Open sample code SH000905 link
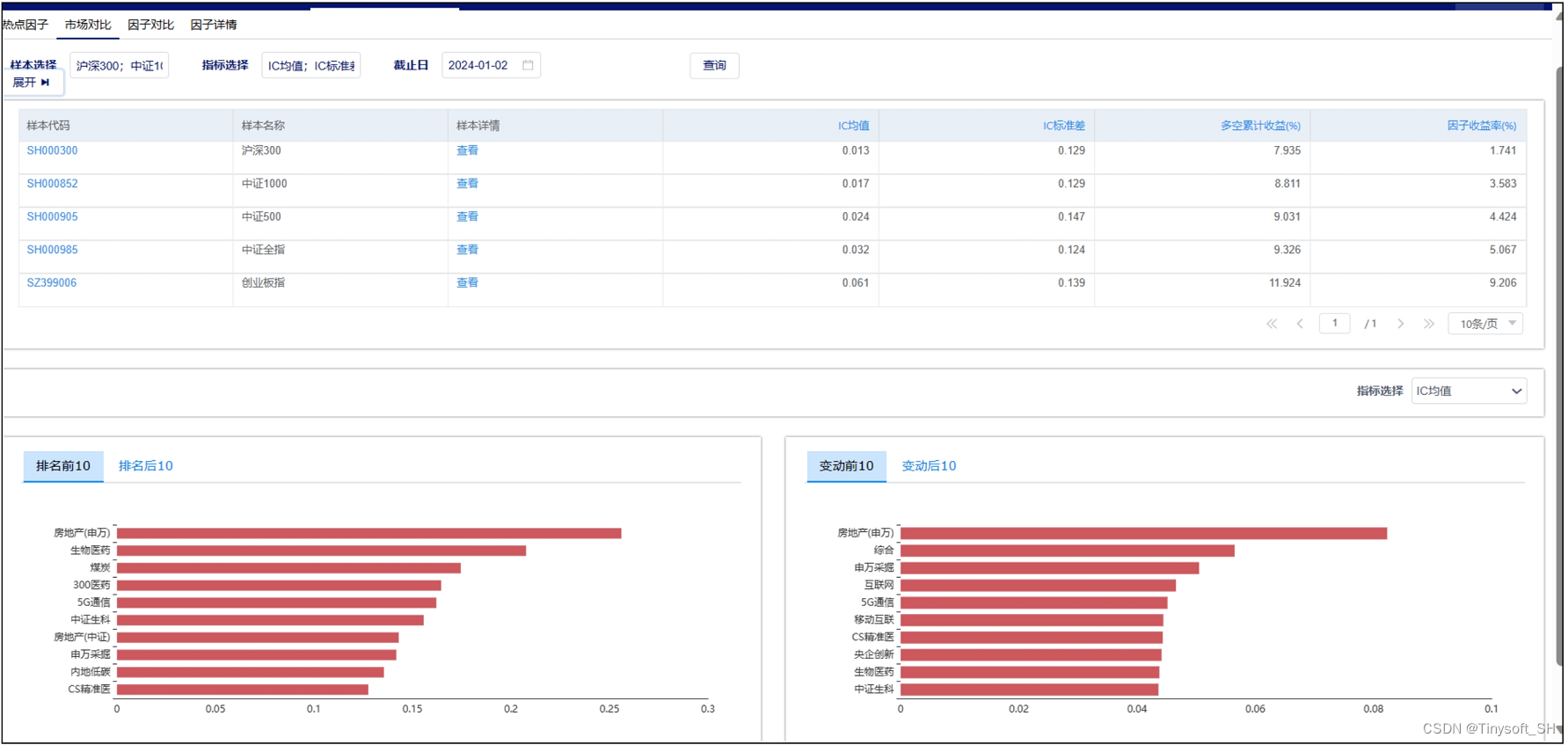Image resolution: width=1568 pixels, height=745 pixels. tap(52, 216)
